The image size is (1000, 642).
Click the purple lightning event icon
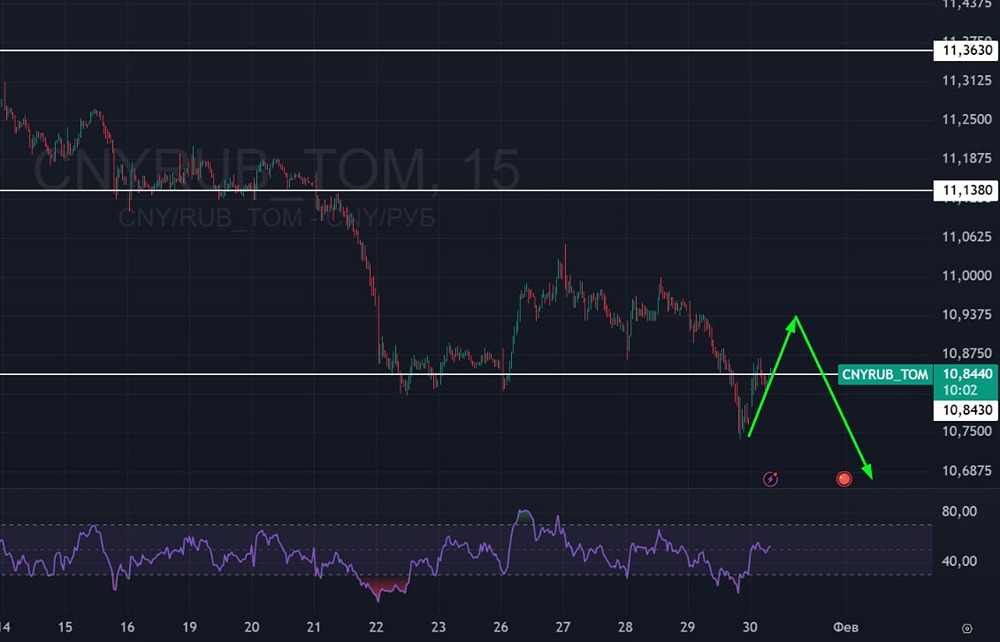coord(770,479)
